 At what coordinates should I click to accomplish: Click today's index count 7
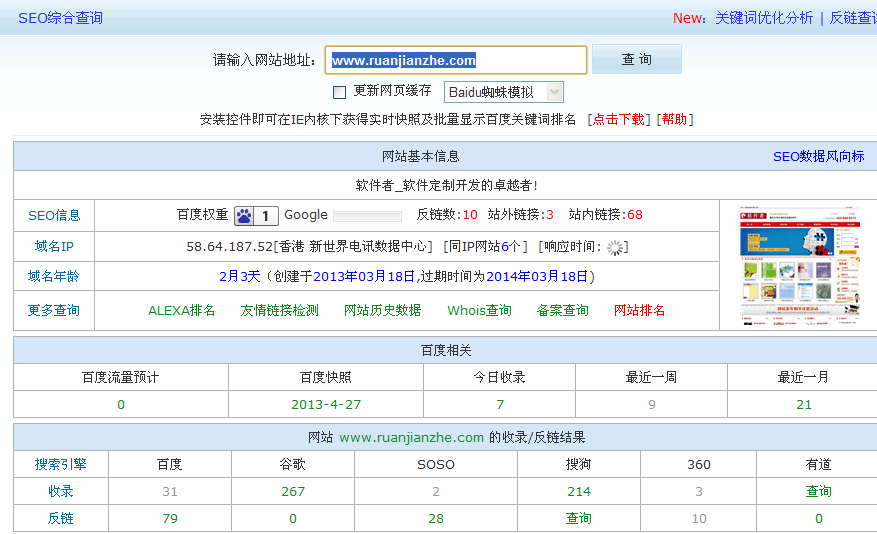click(500, 405)
